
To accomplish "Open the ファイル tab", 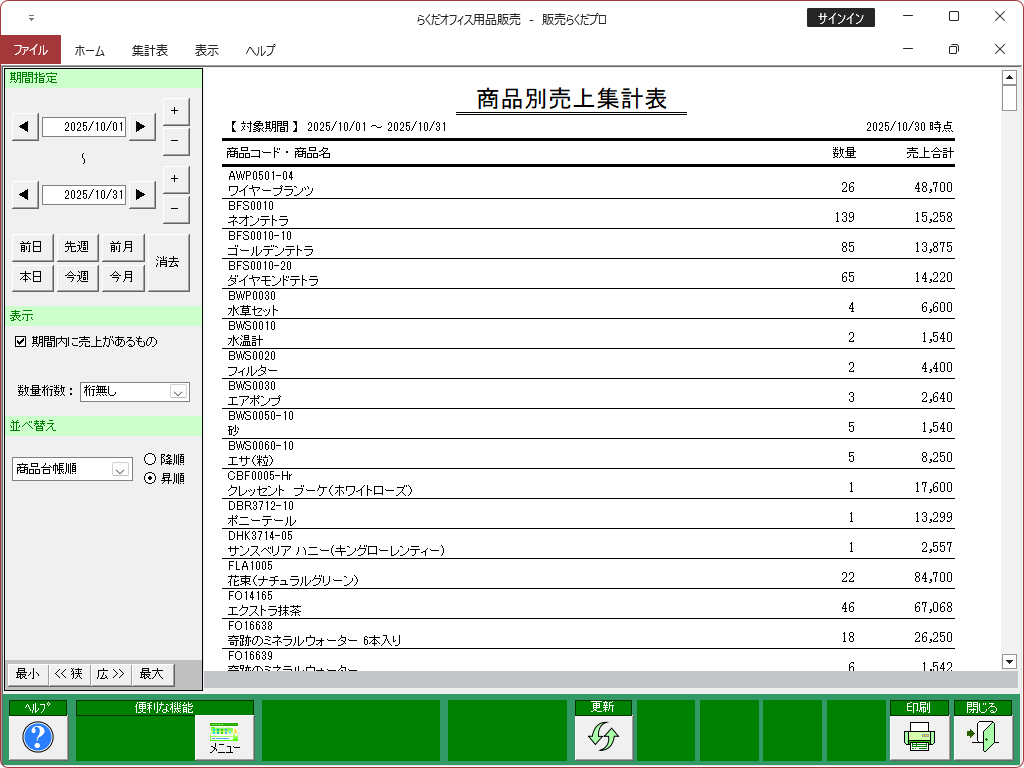I will 30,50.
